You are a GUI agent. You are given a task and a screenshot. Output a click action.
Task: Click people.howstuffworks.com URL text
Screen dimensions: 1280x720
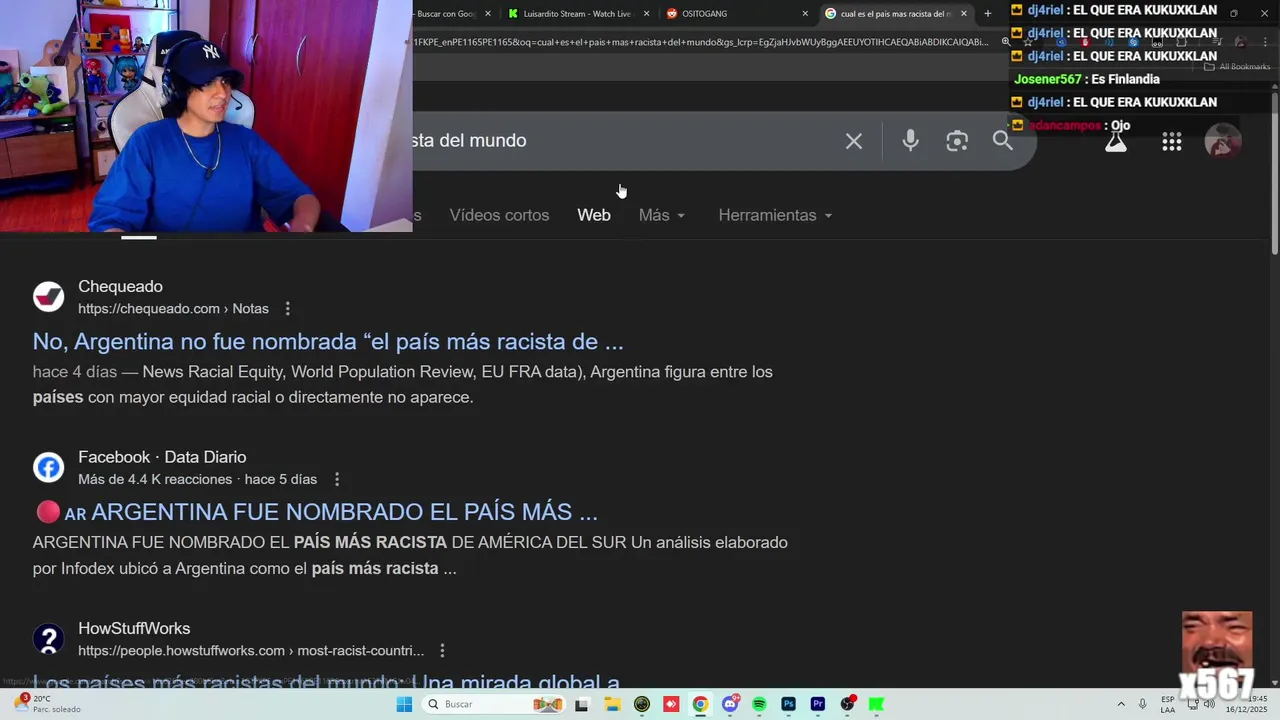tap(251, 651)
